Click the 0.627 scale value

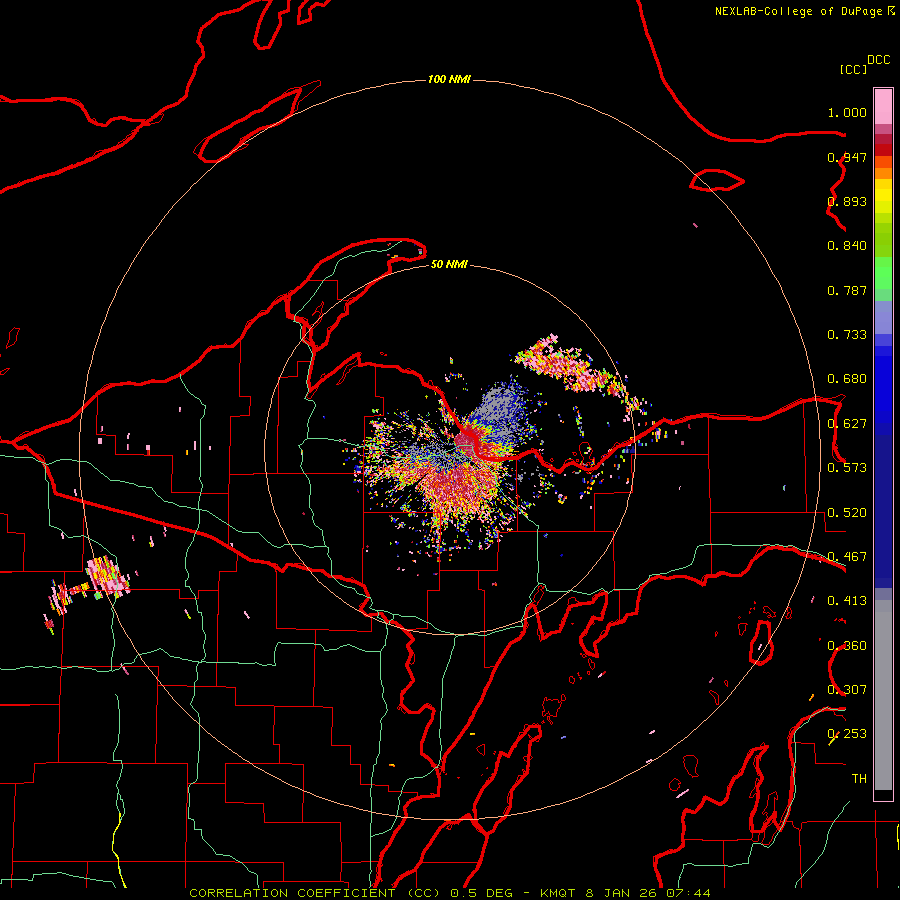[x=847, y=424]
